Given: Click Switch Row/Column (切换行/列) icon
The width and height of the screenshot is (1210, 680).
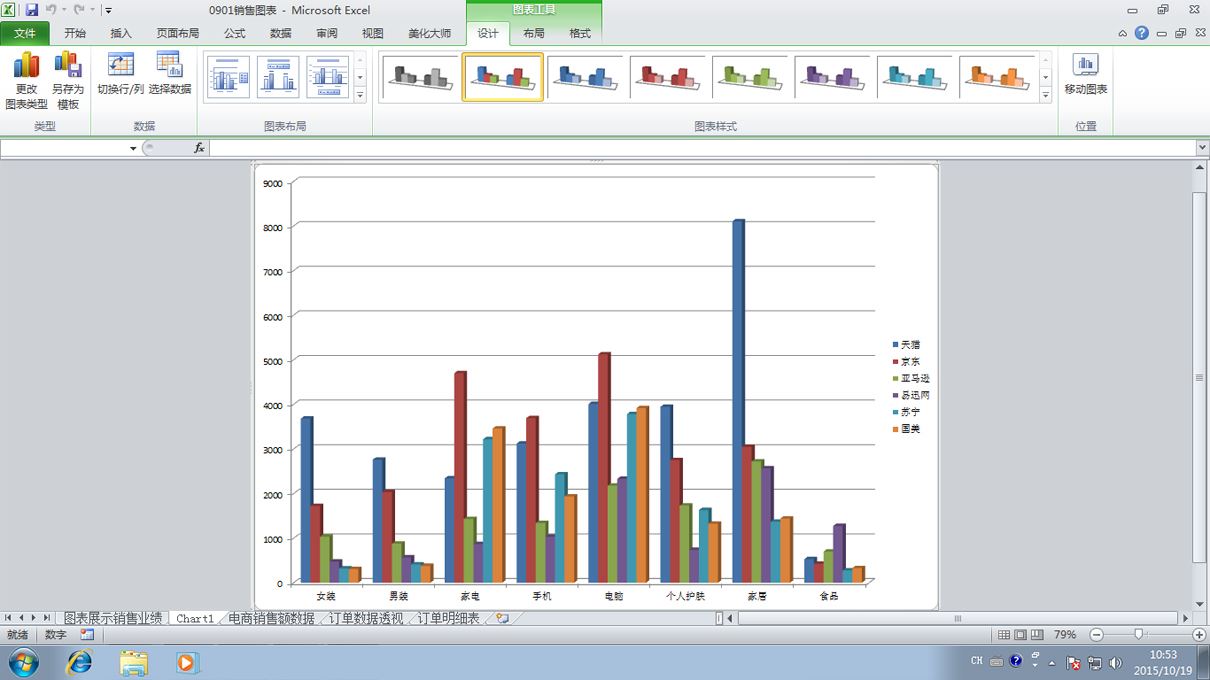Looking at the screenshot, I should (120, 74).
